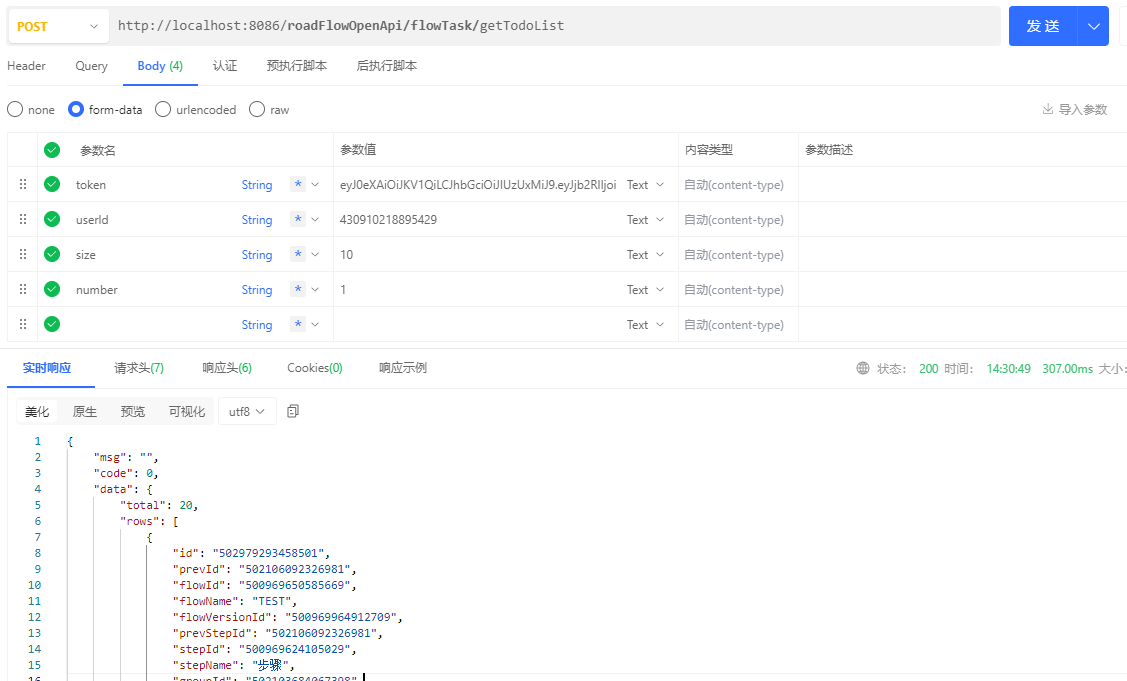Open String type dropdown for size
The width and height of the screenshot is (1127, 681).
coord(257,255)
